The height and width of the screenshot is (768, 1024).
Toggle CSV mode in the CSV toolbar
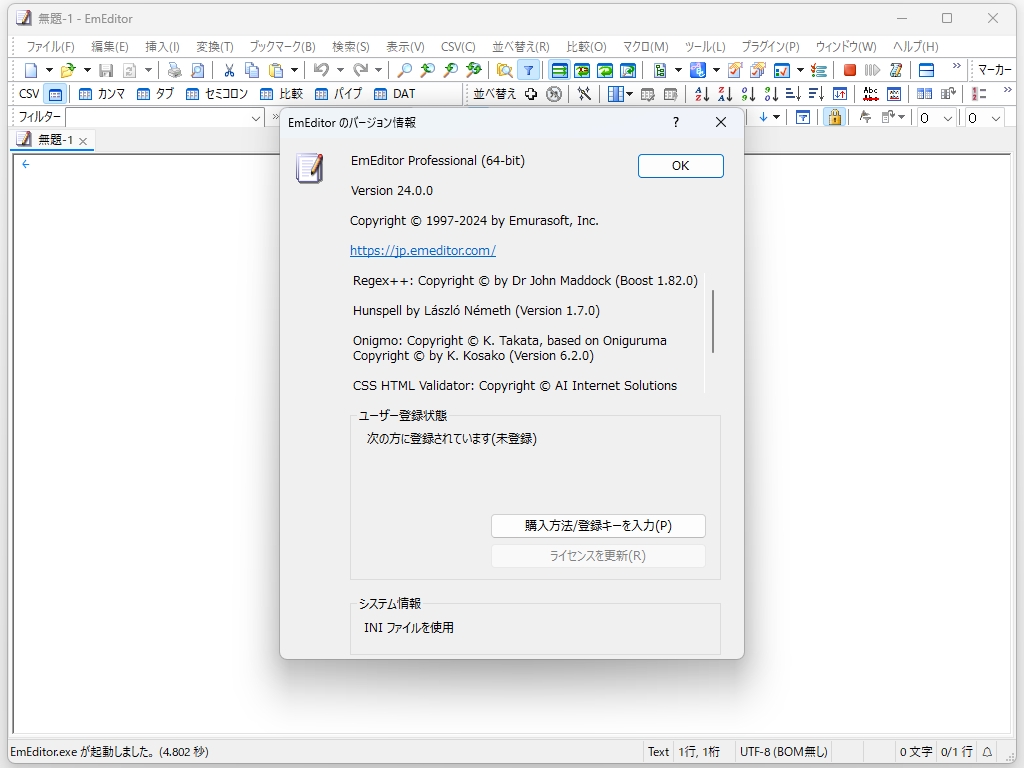[x=55, y=93]
